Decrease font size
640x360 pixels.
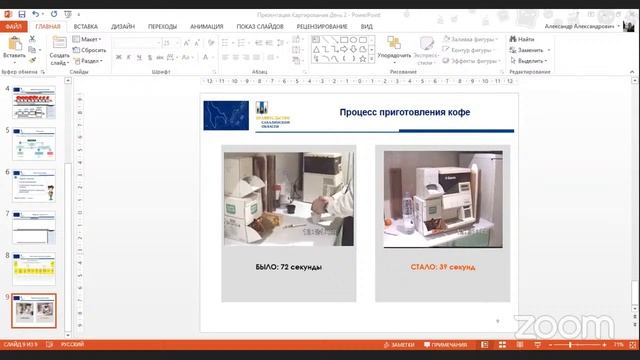click(197, 43)
